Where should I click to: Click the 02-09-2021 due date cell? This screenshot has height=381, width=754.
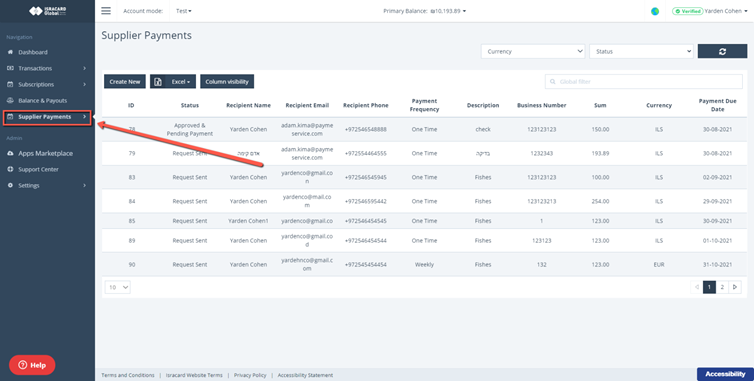pos(717,178)
